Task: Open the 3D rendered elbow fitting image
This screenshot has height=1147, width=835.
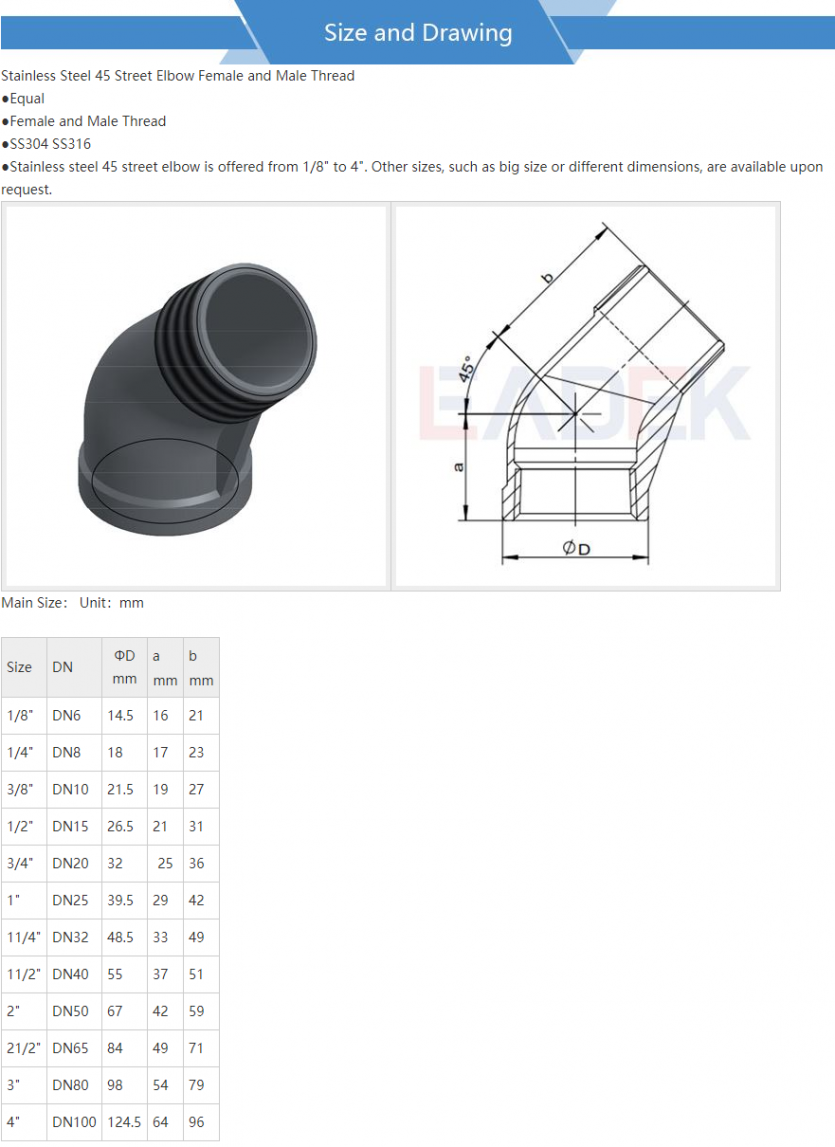Action: click(x=196, y=396)
